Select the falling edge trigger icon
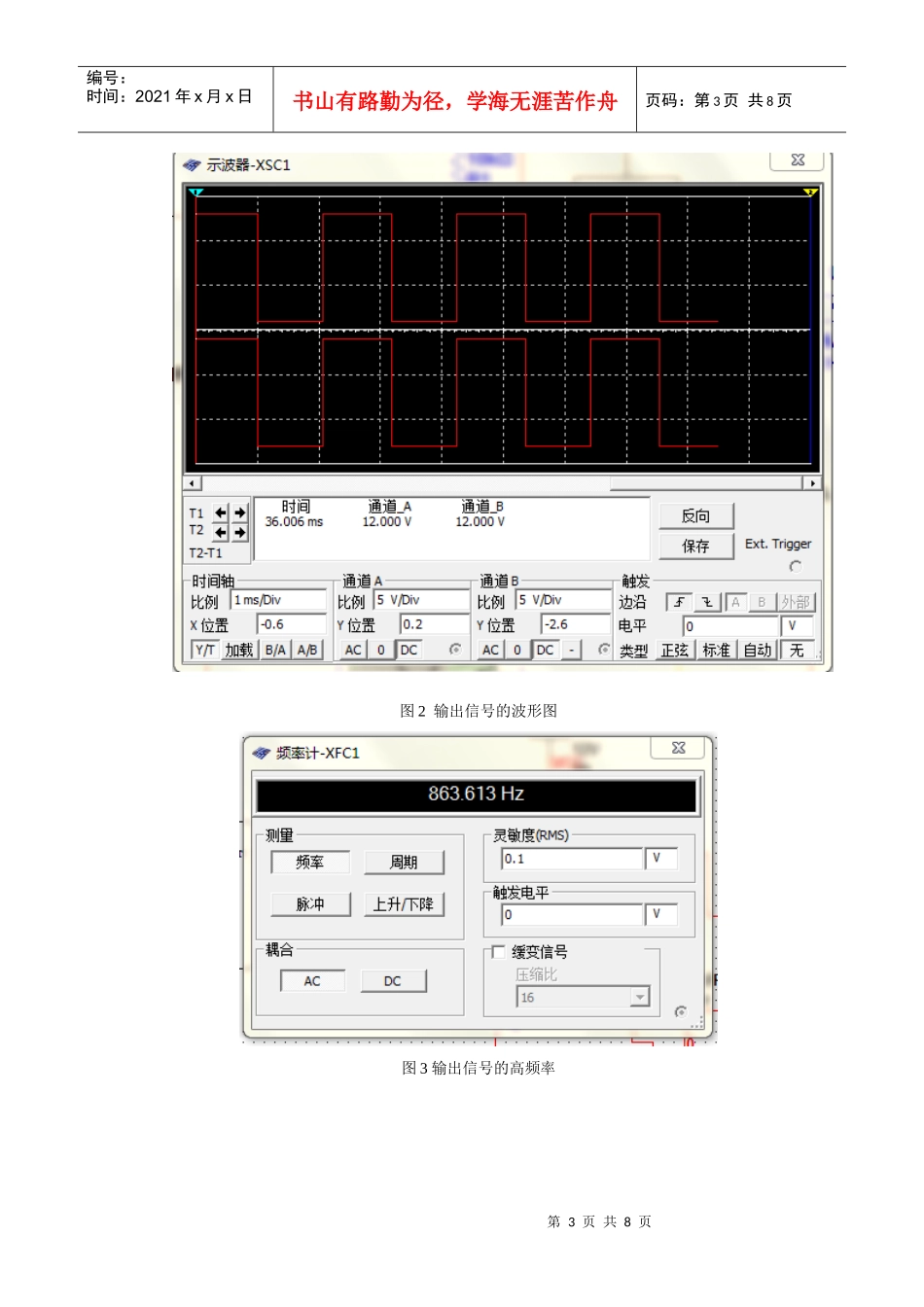This screenshot has height=1307, width=924. [707, 602]
